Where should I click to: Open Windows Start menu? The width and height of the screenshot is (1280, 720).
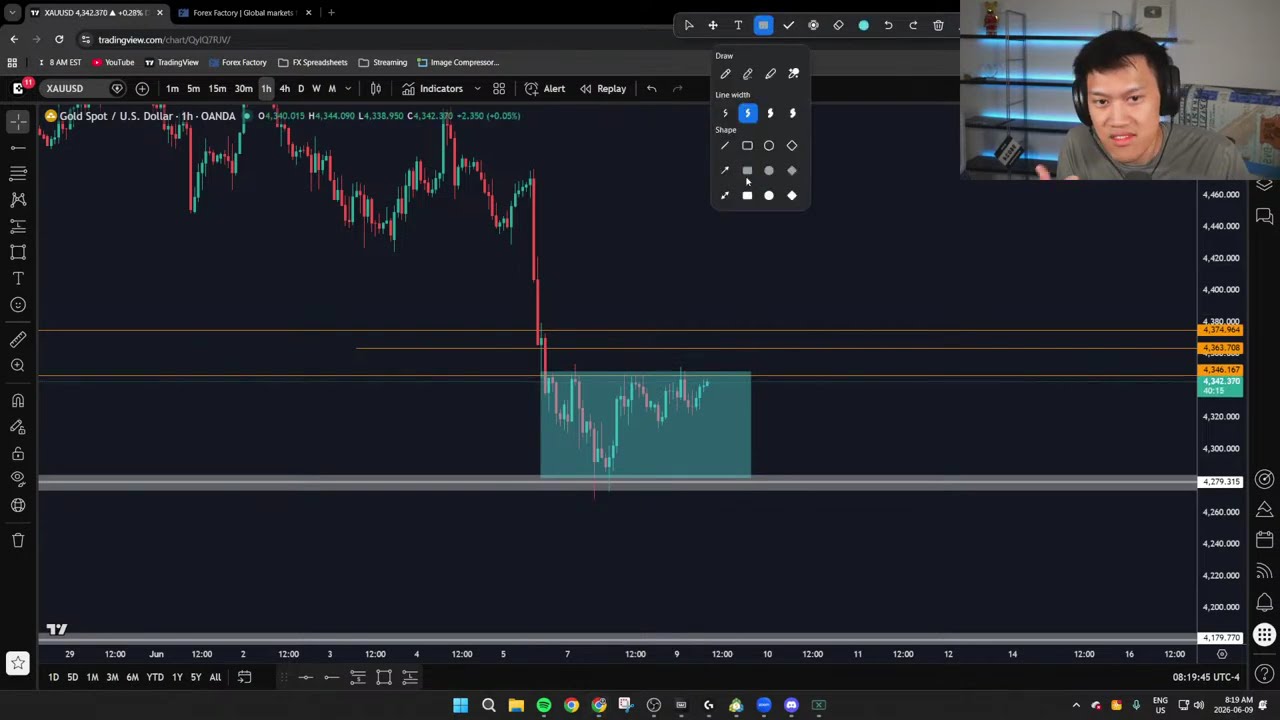coord(460,706)
